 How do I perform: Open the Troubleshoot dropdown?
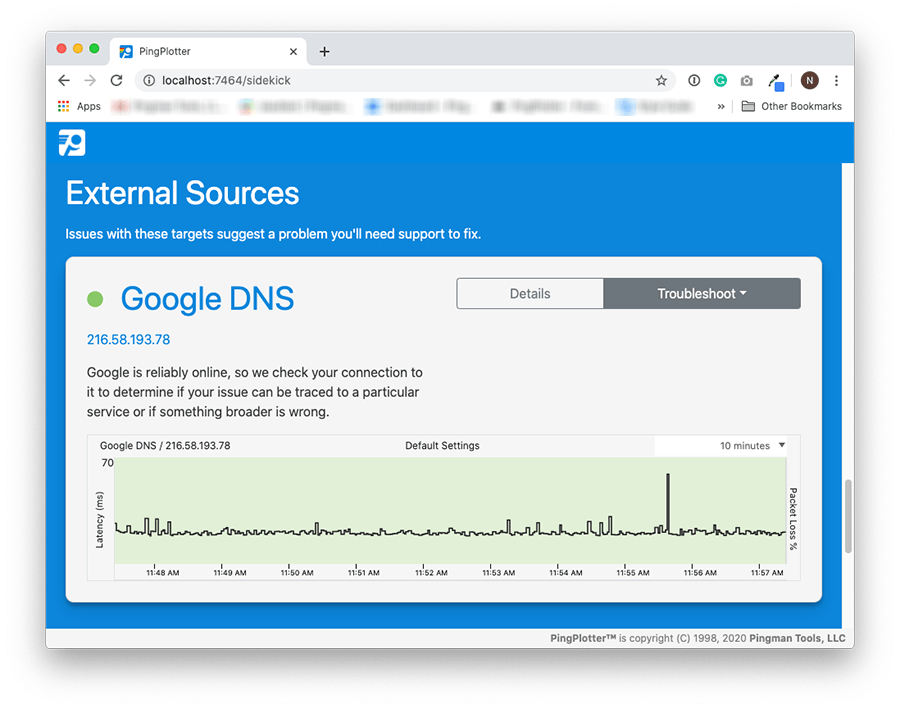[701, 293]
